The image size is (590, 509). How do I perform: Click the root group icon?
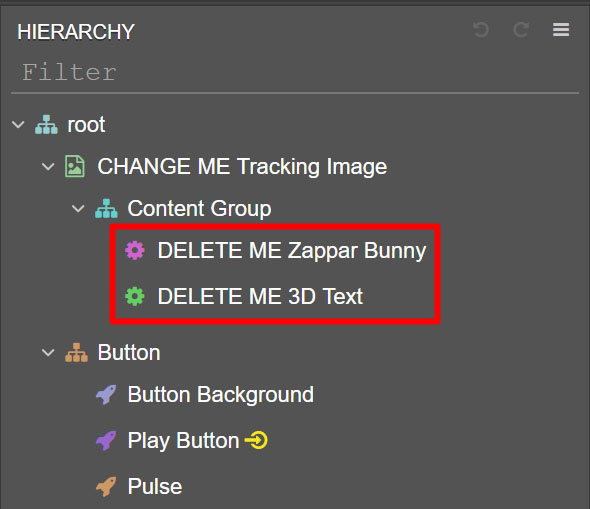click(x=46, y=125)
